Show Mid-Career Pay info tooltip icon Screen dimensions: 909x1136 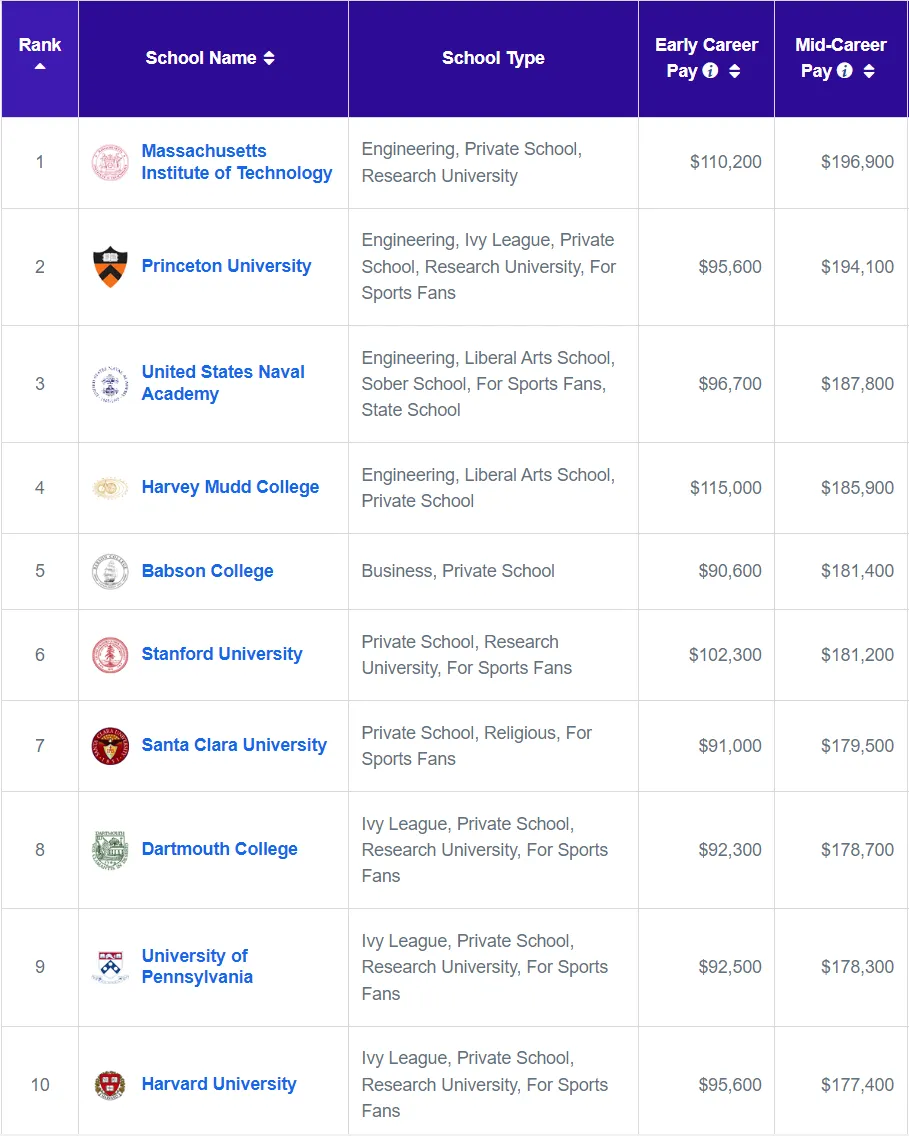[x=845, y=70]
